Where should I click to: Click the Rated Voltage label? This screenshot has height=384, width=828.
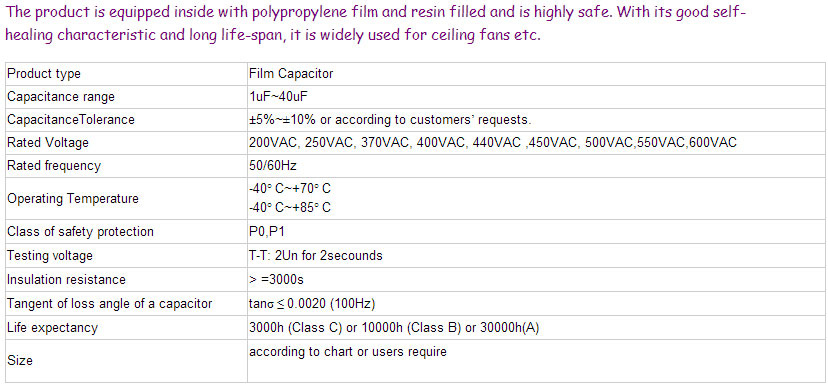(x=48, y=143)
